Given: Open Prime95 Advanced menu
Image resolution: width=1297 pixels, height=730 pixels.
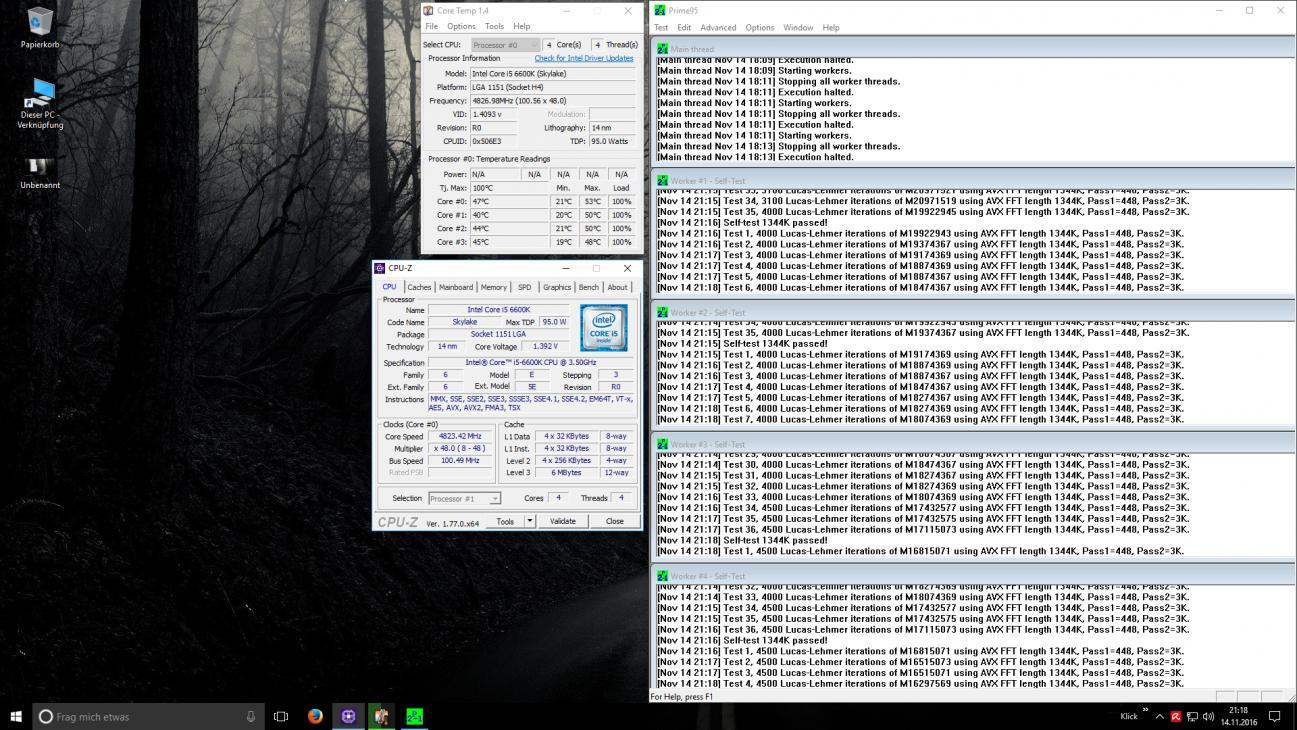Looking at the screenshot, I should click(x=718, y=27).
